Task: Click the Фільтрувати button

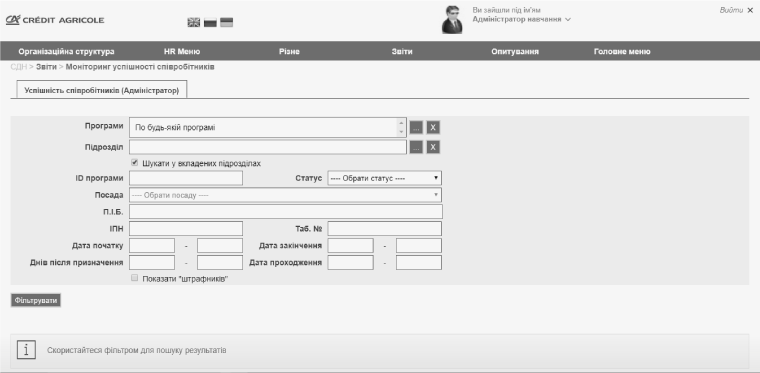Action: pos(36,301)
